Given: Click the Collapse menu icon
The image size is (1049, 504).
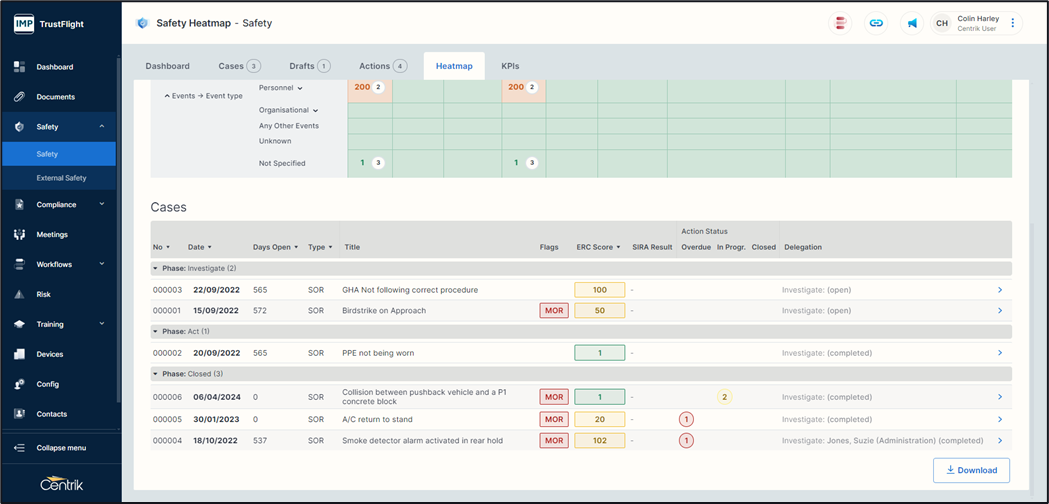Looking at the screenshot, I should click(19, 448).
